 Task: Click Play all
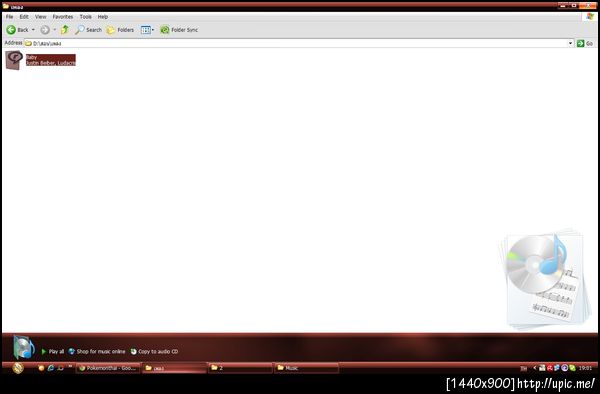[x=53, y=351]
